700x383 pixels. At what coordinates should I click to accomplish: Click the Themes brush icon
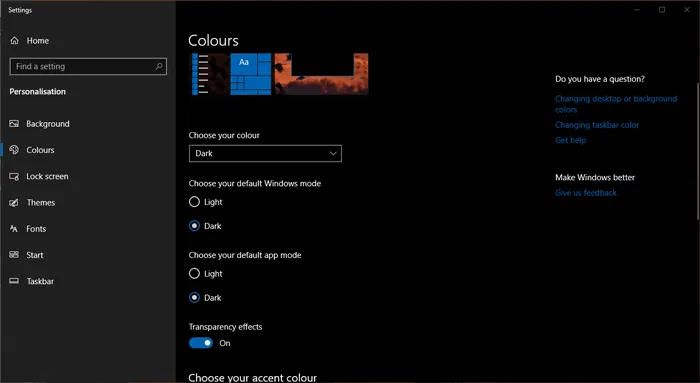tap(14, 203)
